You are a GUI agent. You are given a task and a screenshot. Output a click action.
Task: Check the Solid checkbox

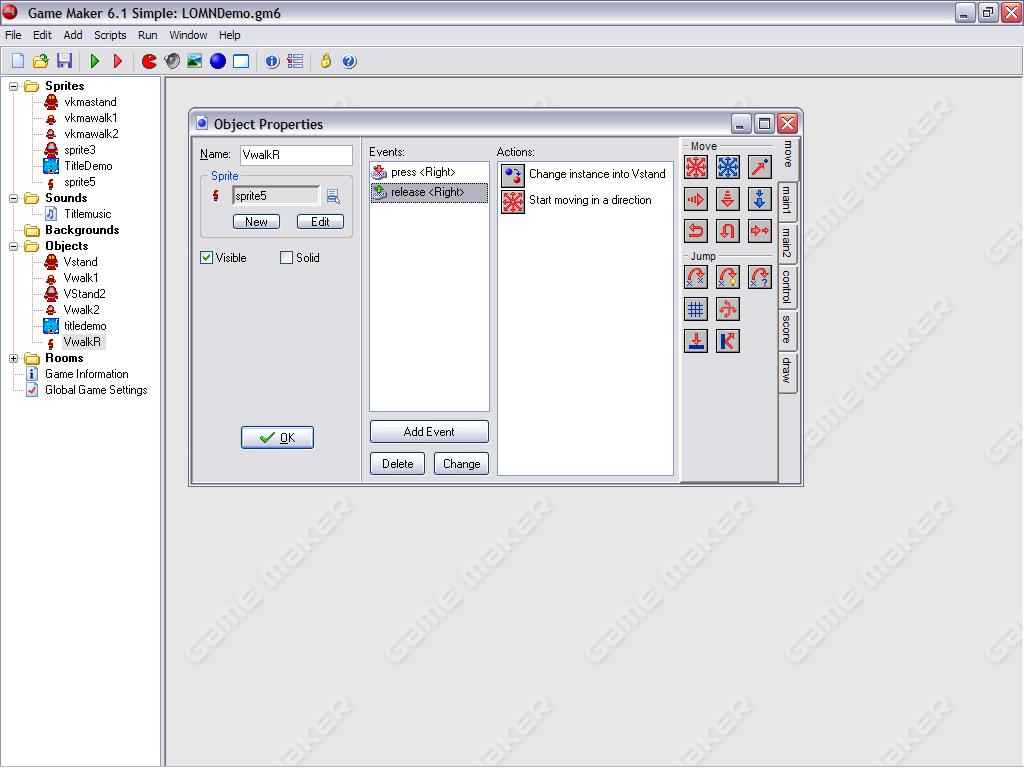coord(286,258)
